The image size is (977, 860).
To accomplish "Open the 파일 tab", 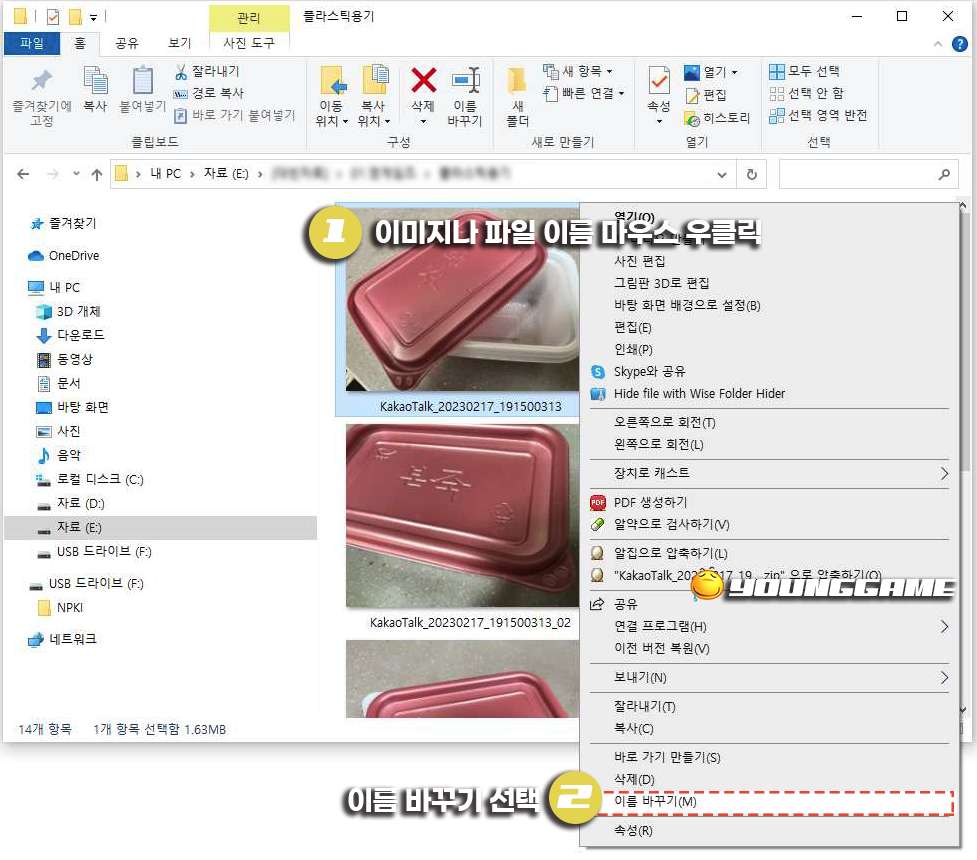I will 32,43.
